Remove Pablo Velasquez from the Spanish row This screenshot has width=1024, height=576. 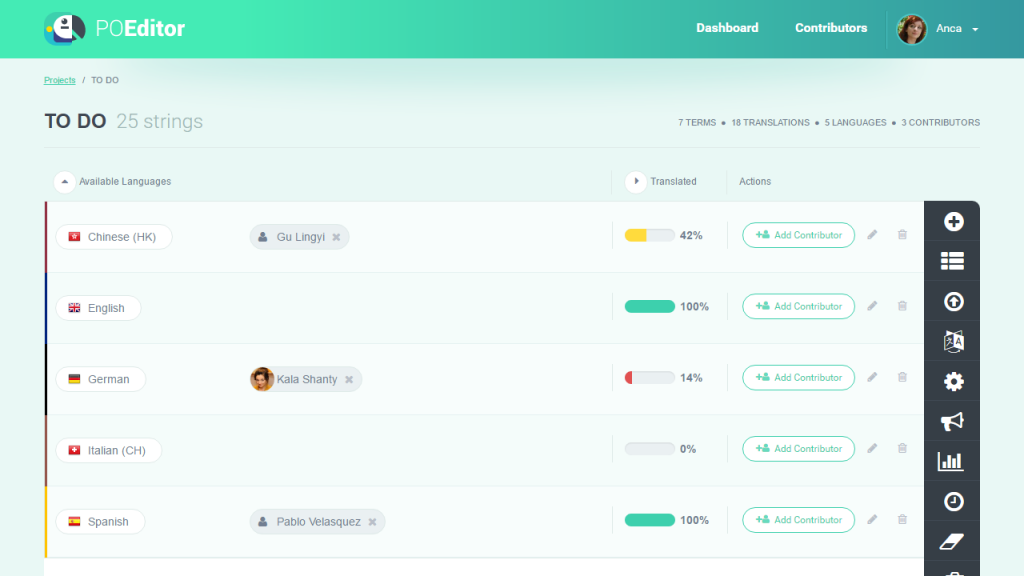tap(372, 522)
